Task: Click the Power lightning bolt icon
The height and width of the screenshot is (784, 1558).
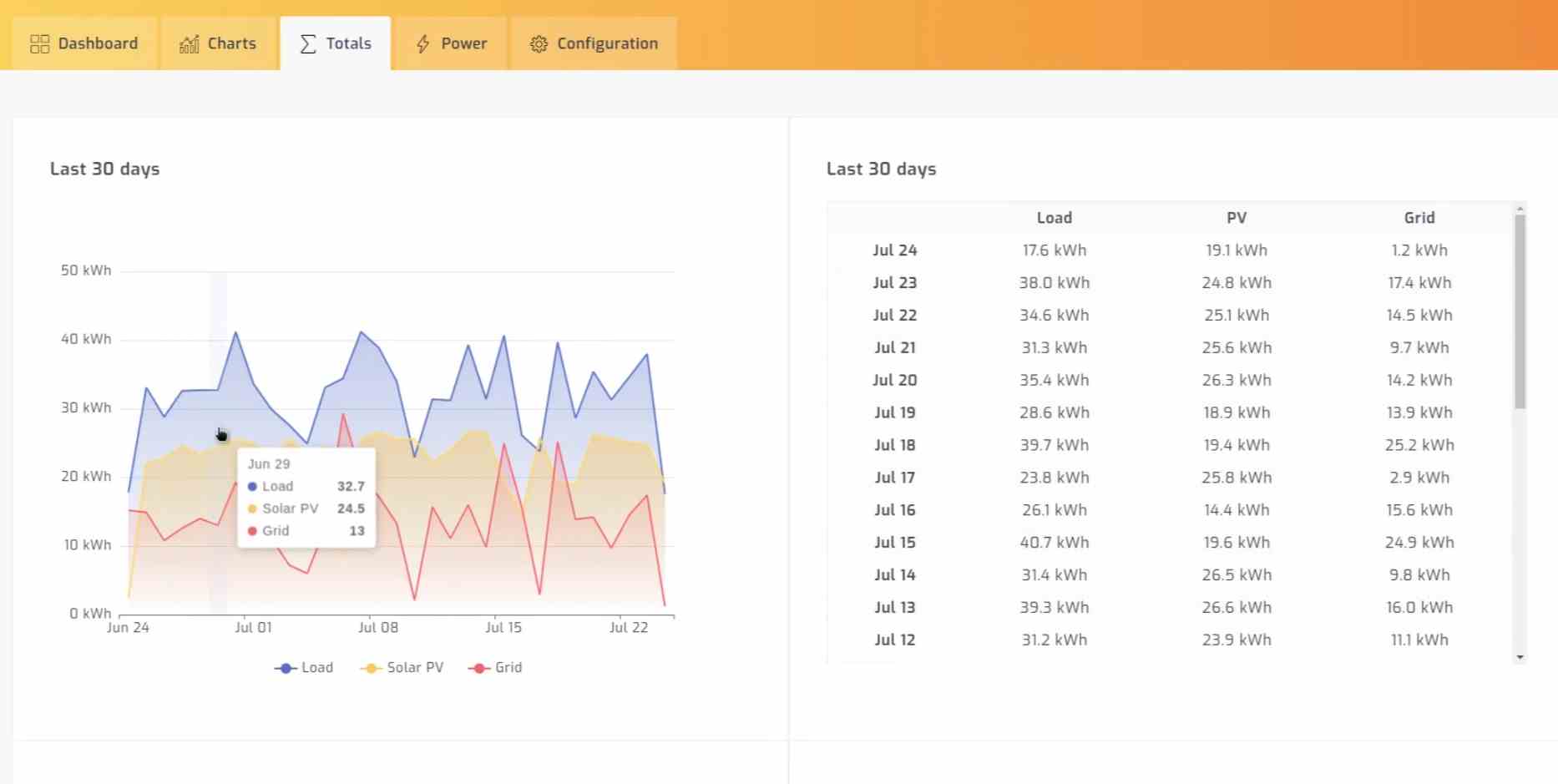Action: coord(423,44)
